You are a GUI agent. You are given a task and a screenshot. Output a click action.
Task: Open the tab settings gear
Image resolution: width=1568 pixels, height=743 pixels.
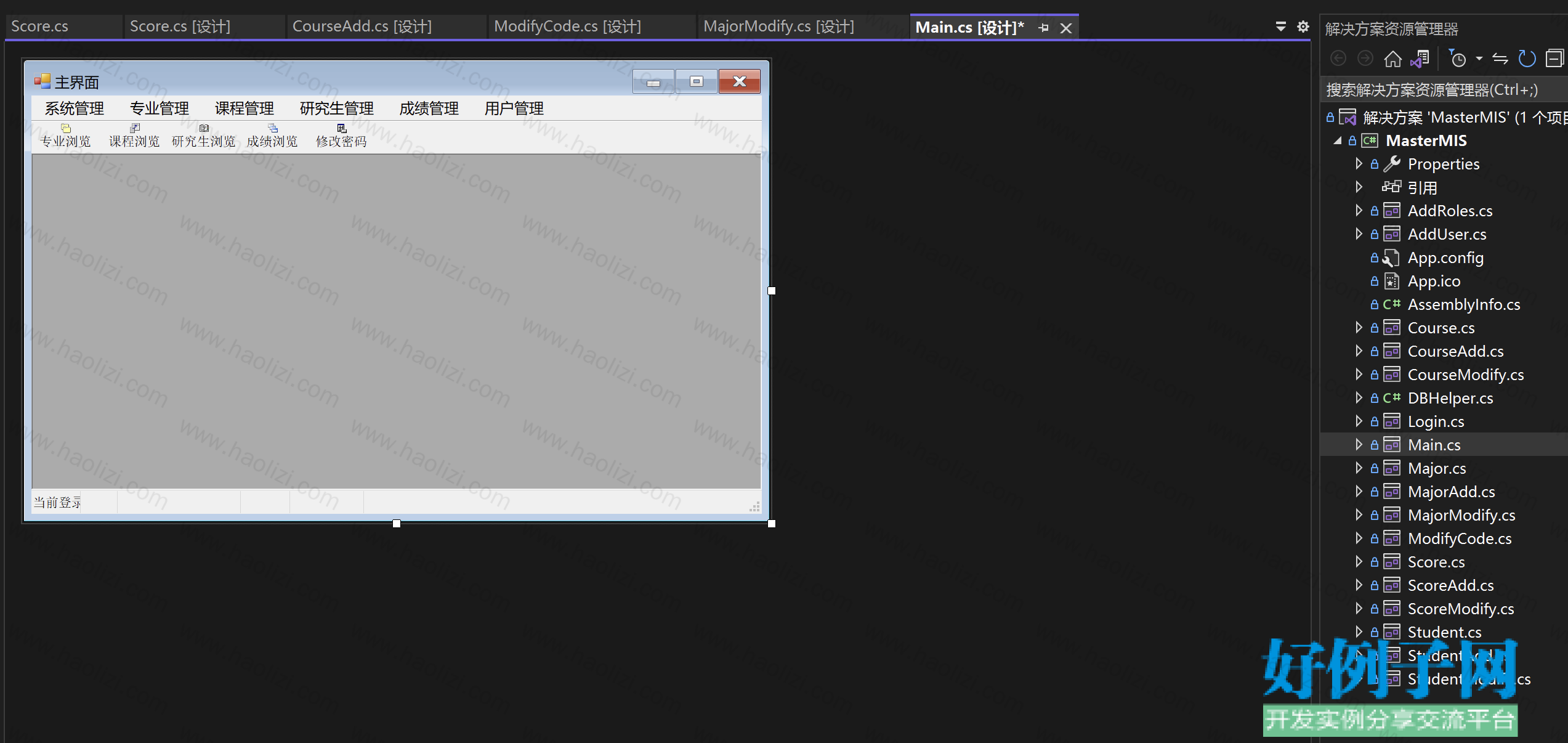[1303, 26]
